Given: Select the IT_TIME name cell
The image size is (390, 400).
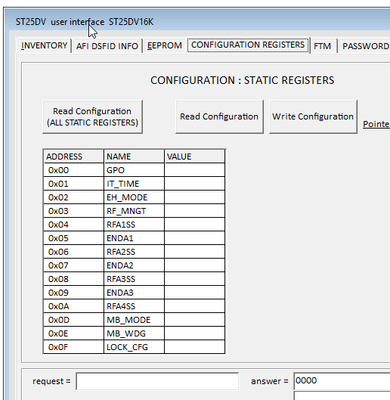Looking at the screenshot, I should pyautogui.click(x=134, y=184).
